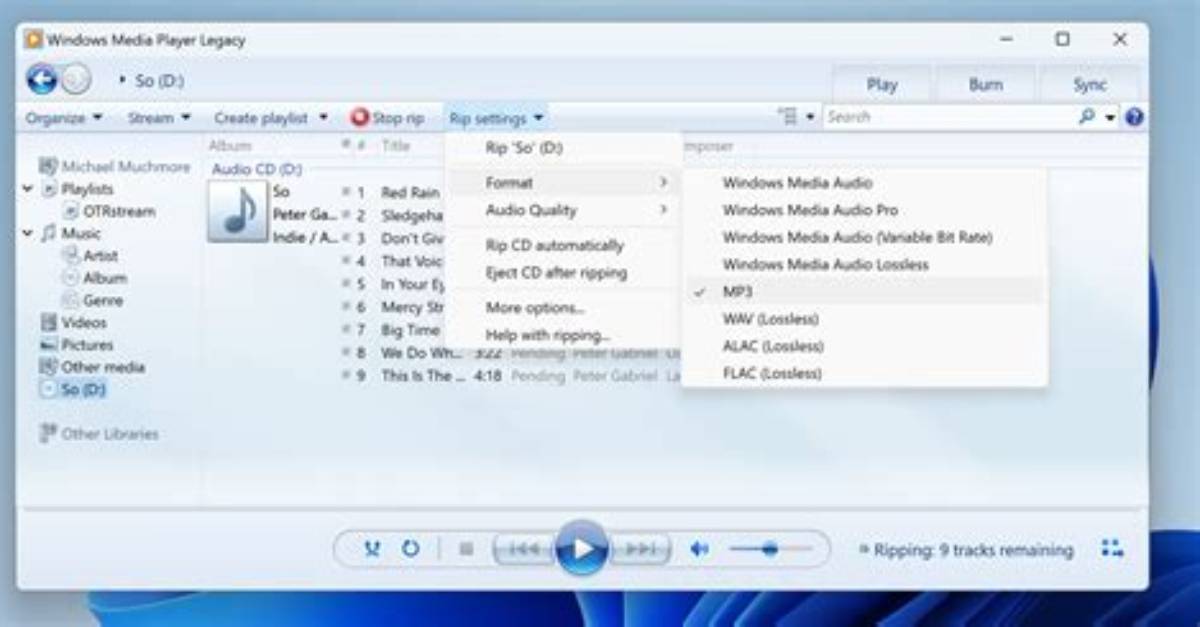The image size is (1200, 627).
Task: Choose Rip 'So' (D:) menu entry
Action: (564, 148)
